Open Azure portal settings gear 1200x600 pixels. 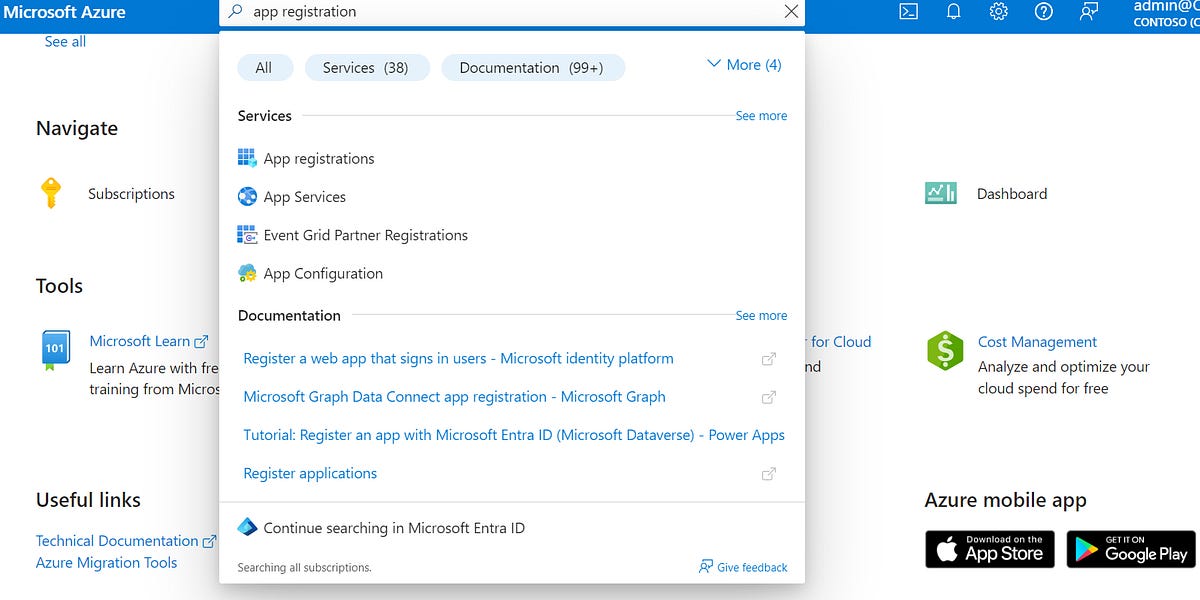click(x=998, y=12)
